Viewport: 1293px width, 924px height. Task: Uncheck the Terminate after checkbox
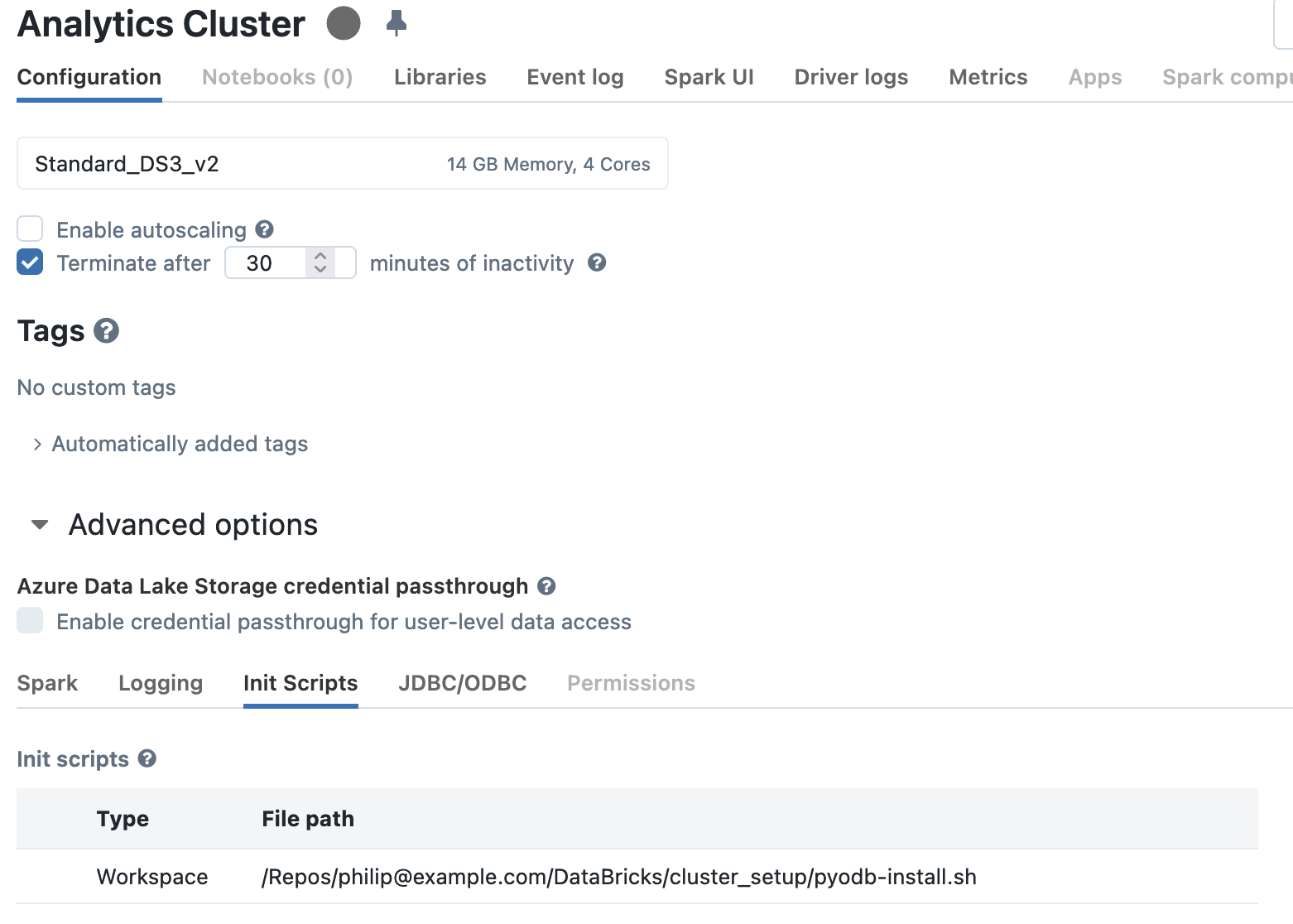tap(30, 262)
